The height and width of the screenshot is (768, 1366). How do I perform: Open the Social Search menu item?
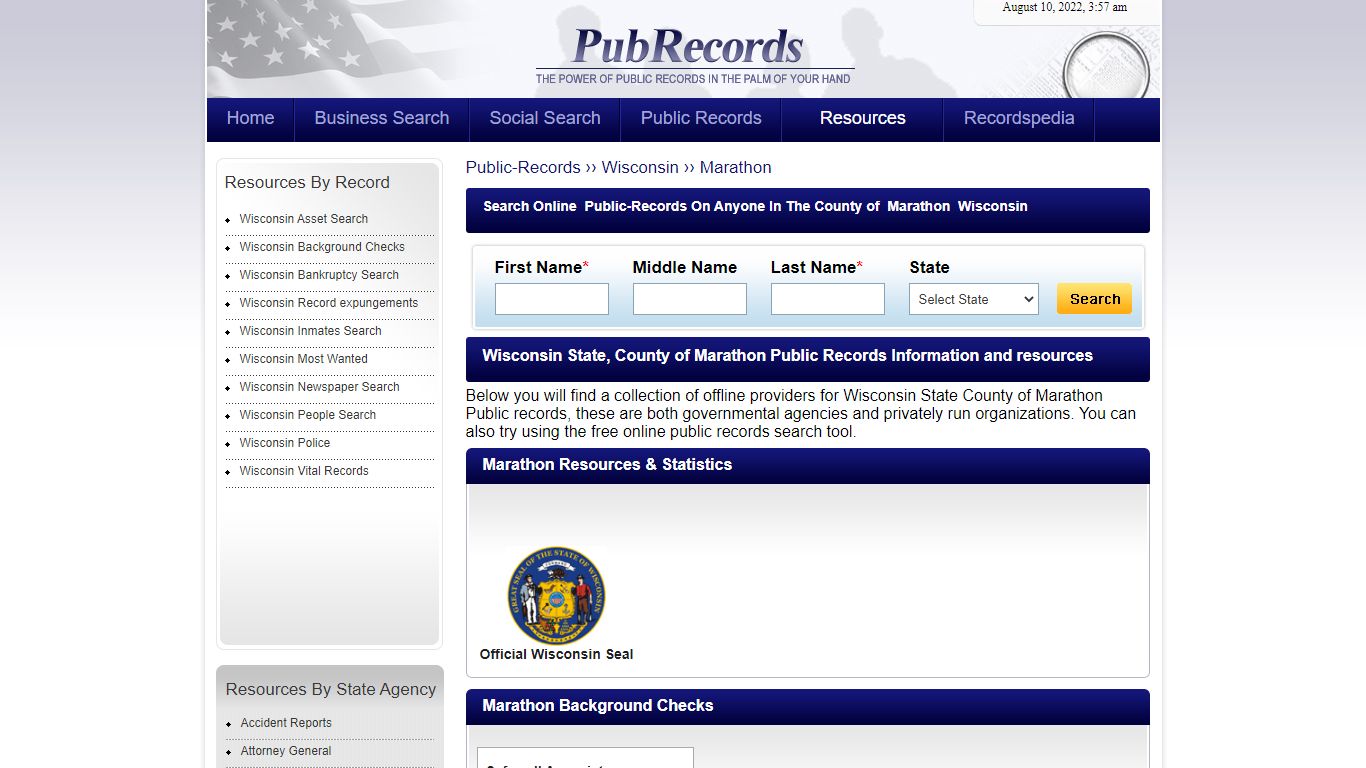545,118
